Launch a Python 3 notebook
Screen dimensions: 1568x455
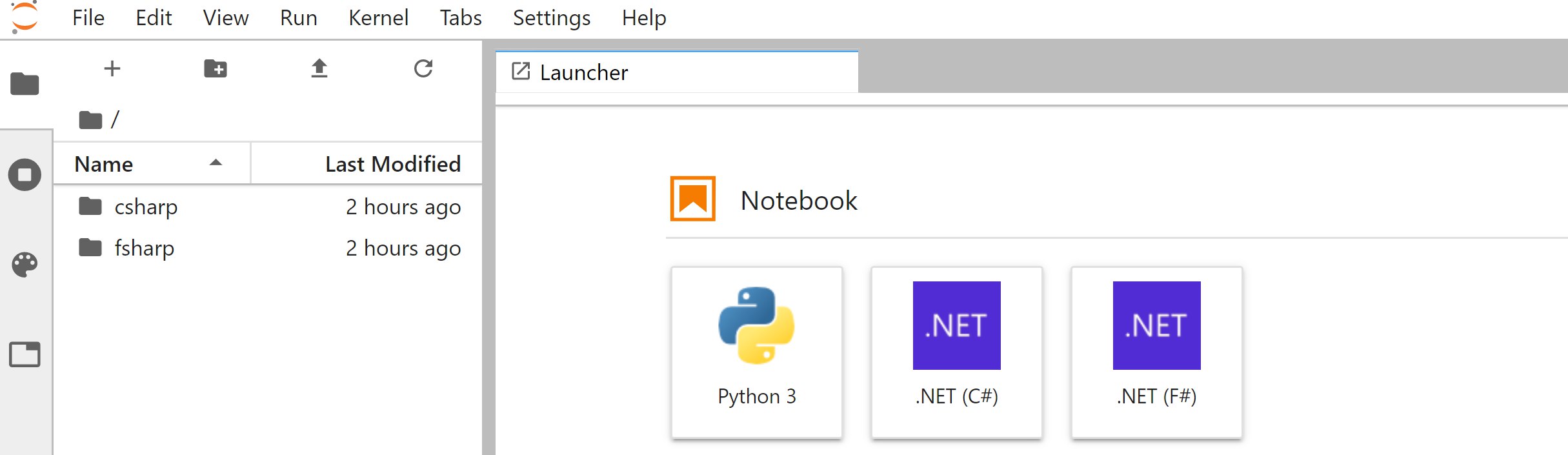(x=757, y=352)
